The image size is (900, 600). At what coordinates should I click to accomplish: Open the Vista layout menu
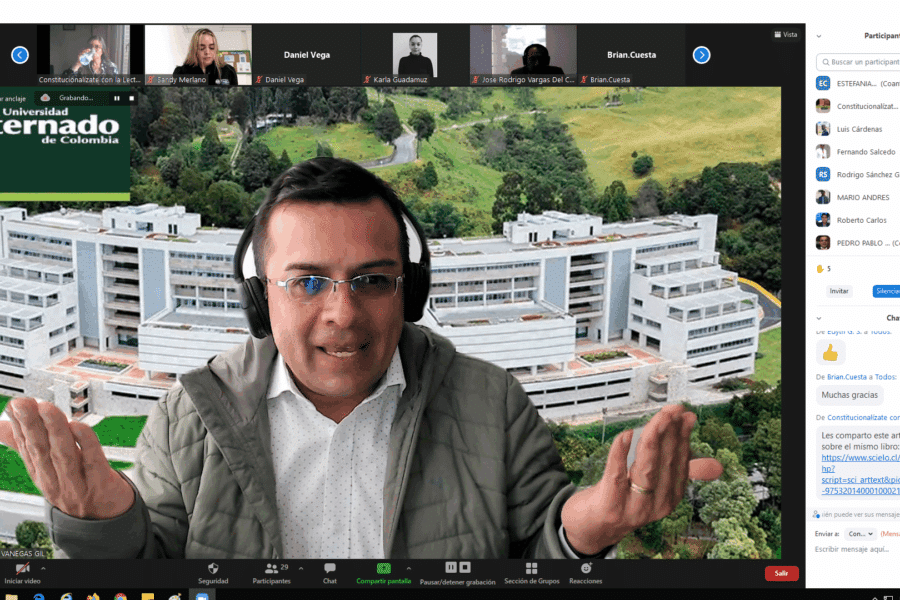[x=785, y=34]
